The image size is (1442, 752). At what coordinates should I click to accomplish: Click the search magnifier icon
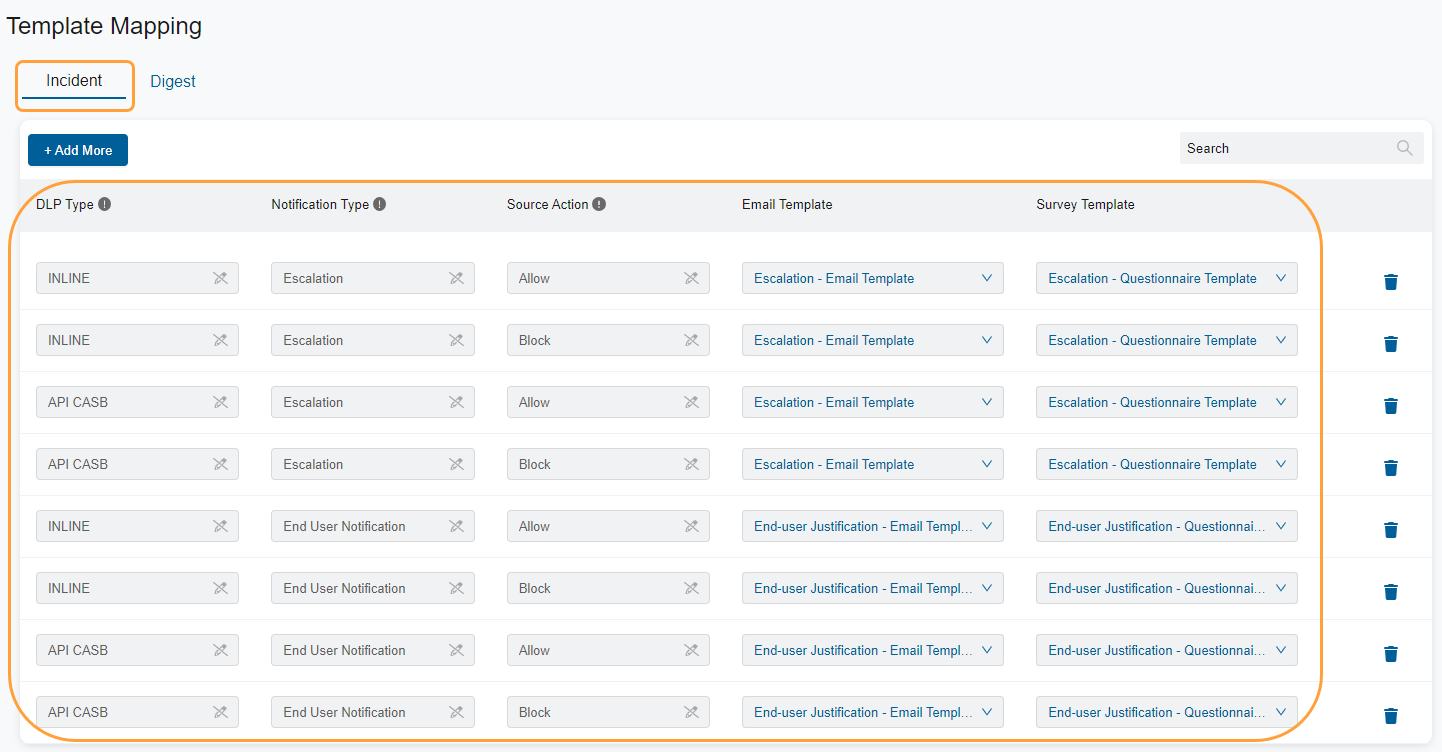pyautogui.click(x=1404, y=147)
